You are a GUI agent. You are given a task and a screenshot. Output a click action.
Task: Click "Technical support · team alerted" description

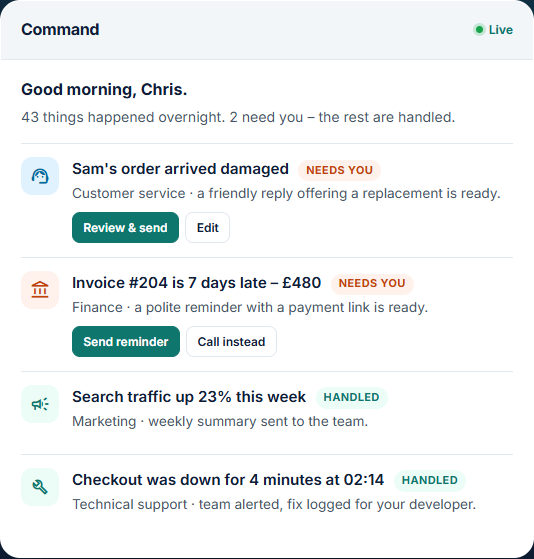[274, 505]
